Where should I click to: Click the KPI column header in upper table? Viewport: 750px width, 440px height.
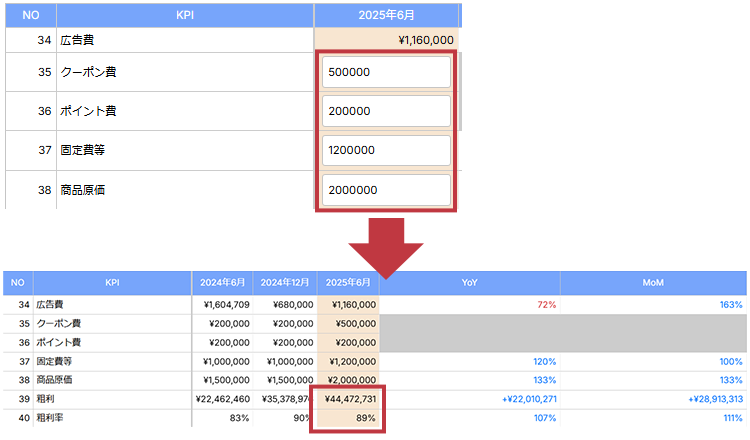[x=185, y=15]
